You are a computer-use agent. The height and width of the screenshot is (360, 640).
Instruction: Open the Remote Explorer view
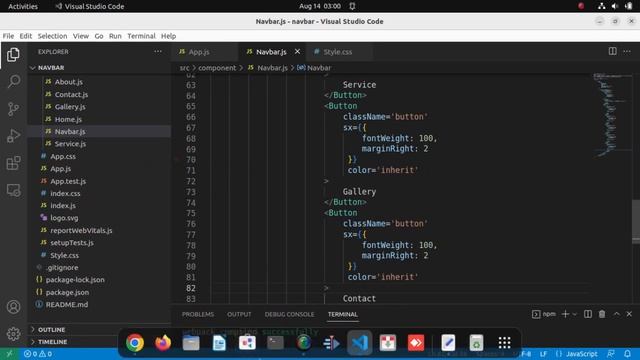click(x=13, y=190)
